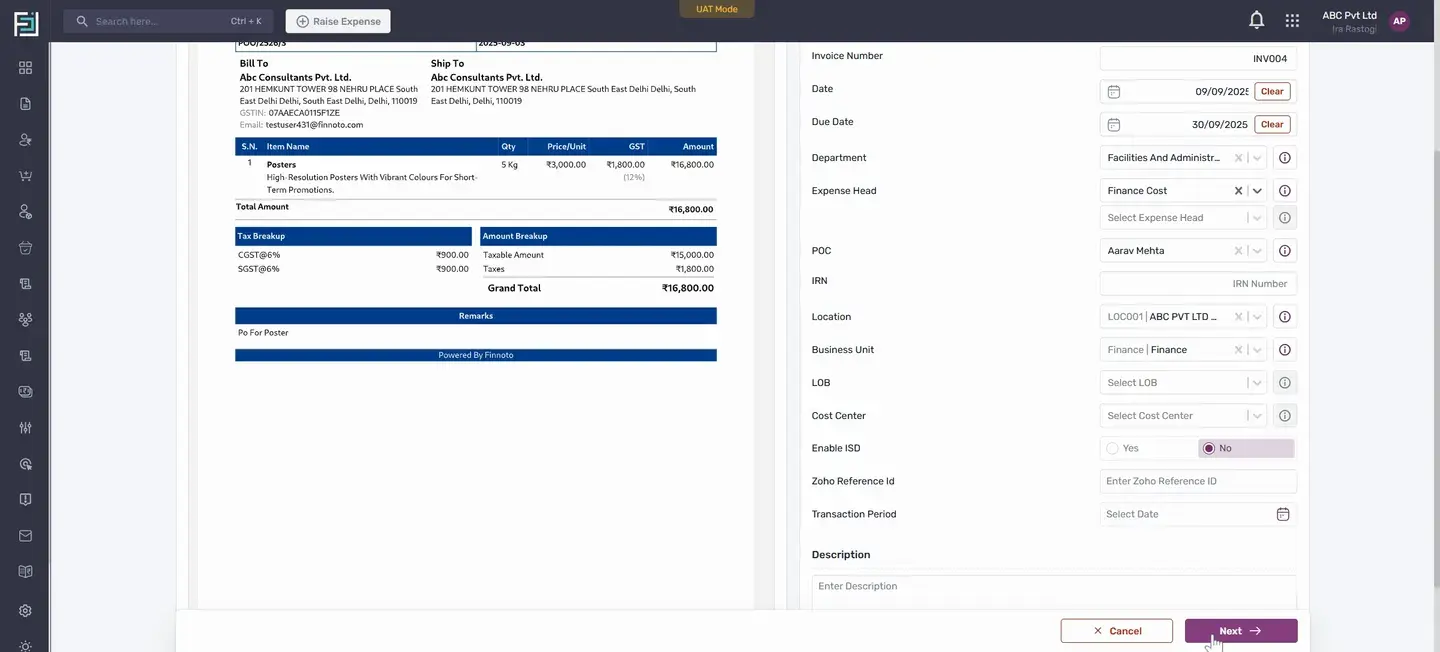Open the dashboard grid icon in sidebar

(26, 68)
